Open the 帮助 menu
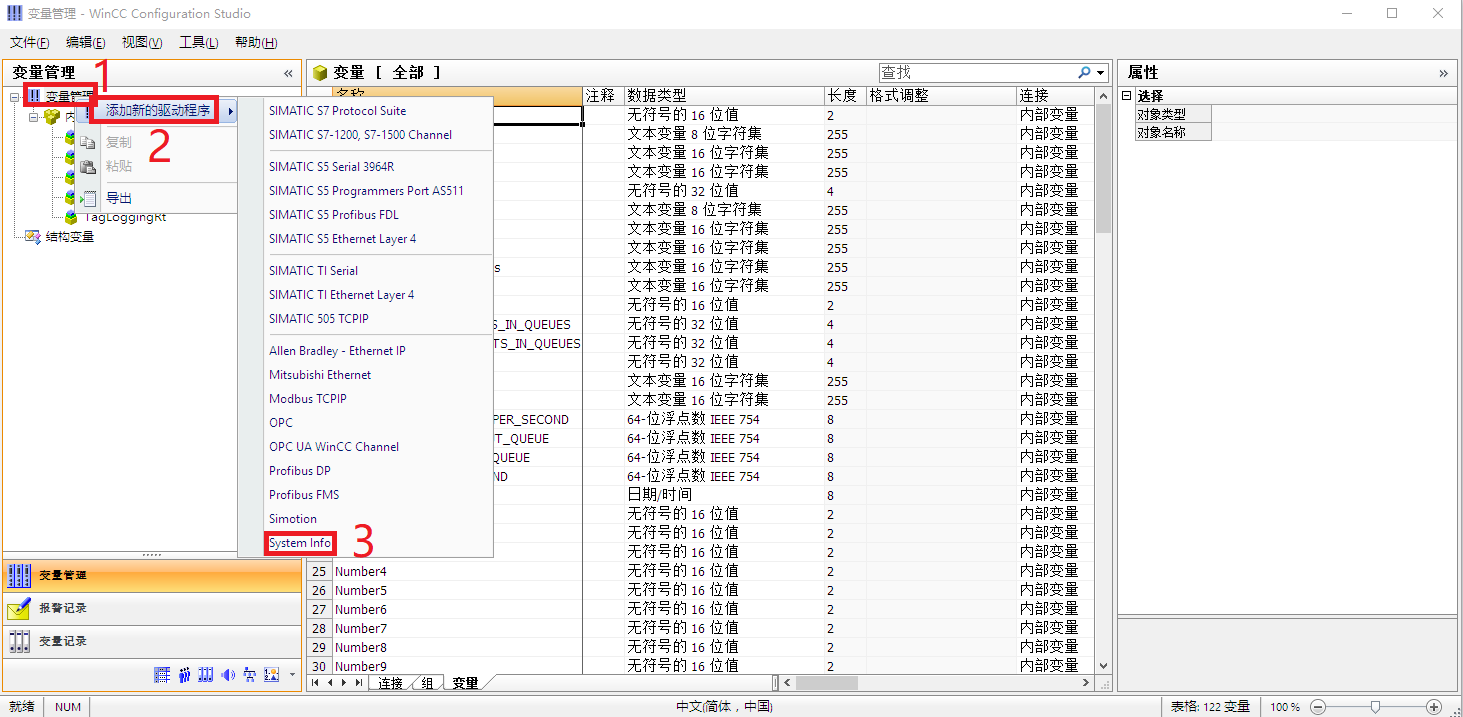 click(255, 42)
